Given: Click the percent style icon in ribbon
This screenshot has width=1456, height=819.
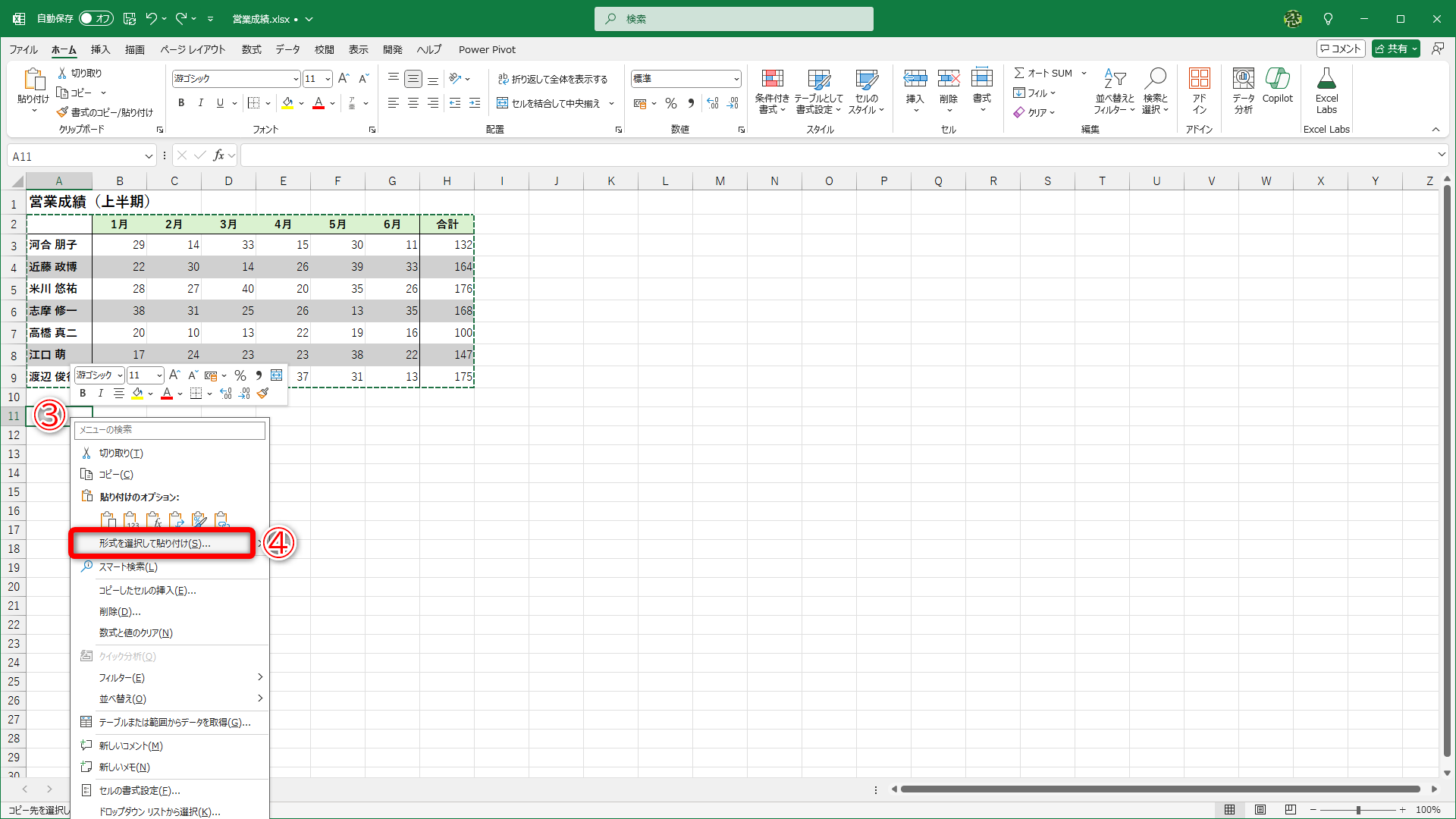Looking at the screenshot, I should 670,103.
